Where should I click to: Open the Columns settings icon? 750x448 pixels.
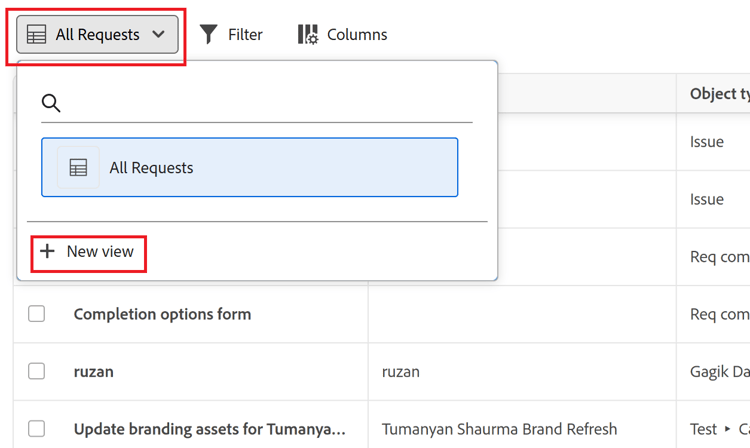[308, 35]
